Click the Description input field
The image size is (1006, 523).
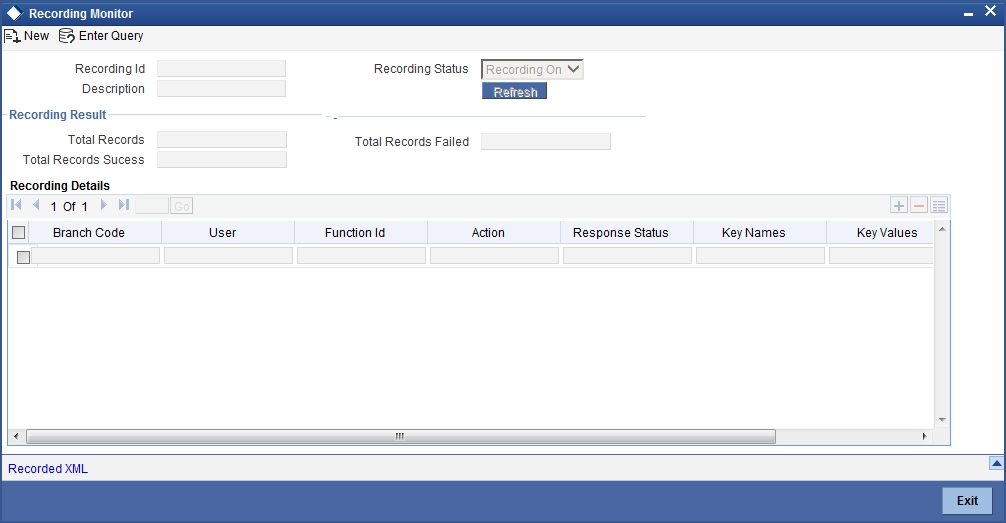pos(221,89)
